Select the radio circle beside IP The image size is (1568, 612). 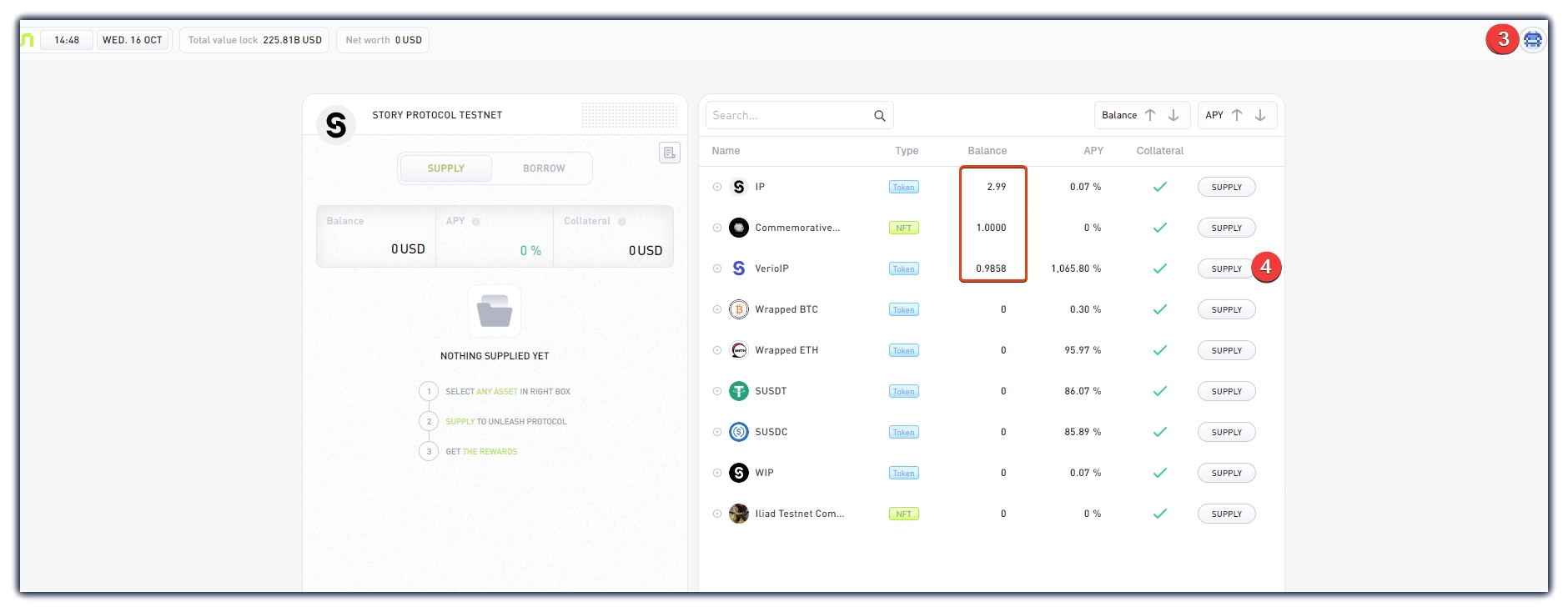pyautogui.click(x=717, y=187)
